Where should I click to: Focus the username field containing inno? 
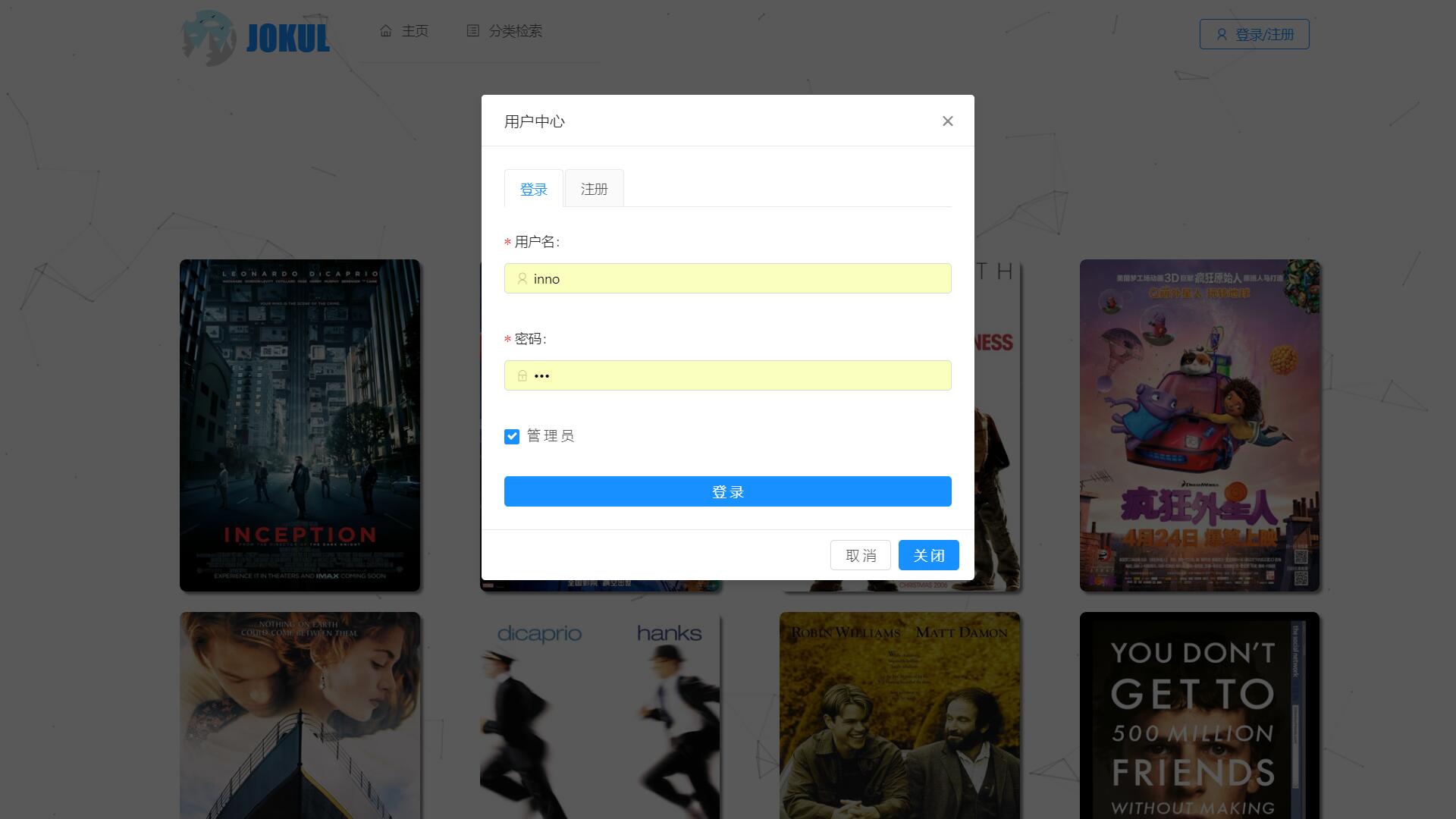coord(728,279)
